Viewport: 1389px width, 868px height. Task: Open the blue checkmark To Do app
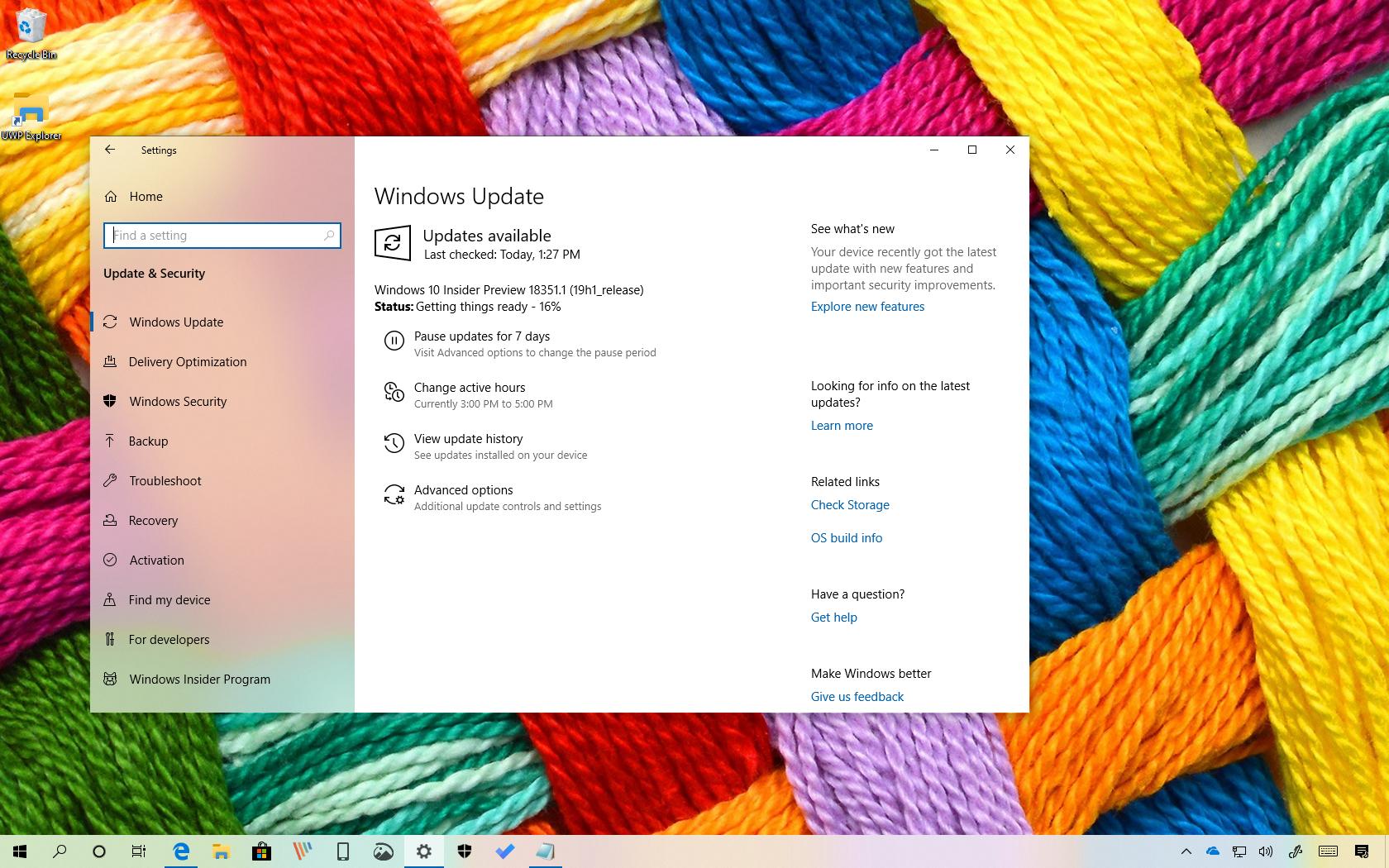pos(504,851)
